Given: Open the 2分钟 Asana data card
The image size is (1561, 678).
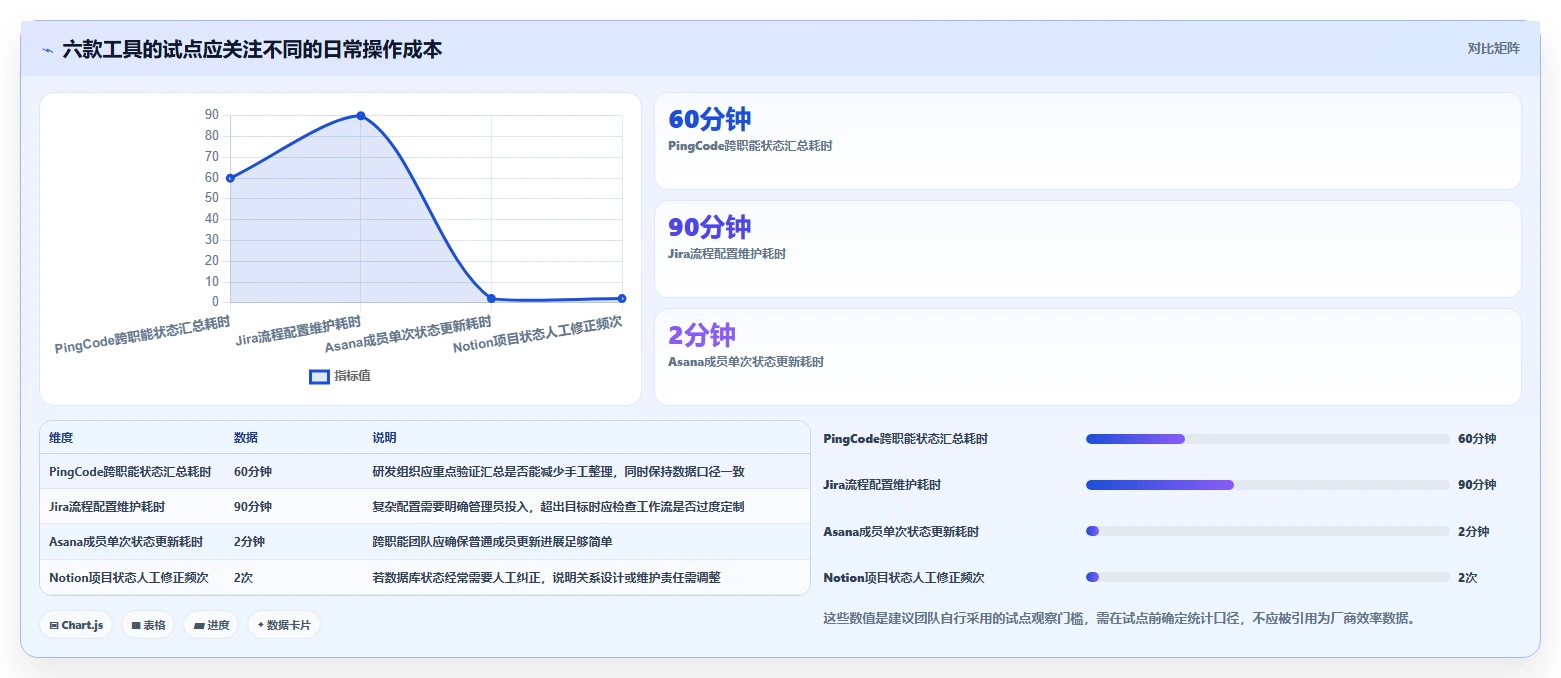Looking at the screenshot, I should (1087, 357).
